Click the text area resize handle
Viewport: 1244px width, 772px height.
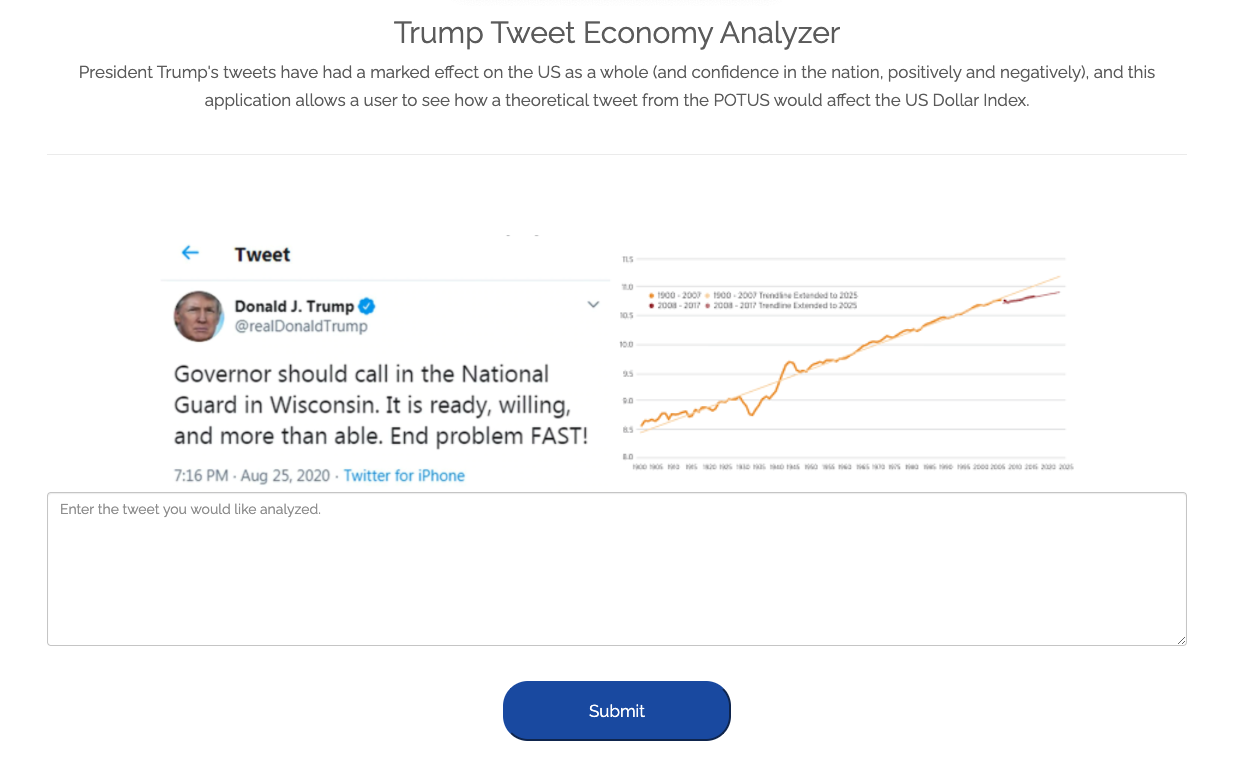click(1181, 640)
